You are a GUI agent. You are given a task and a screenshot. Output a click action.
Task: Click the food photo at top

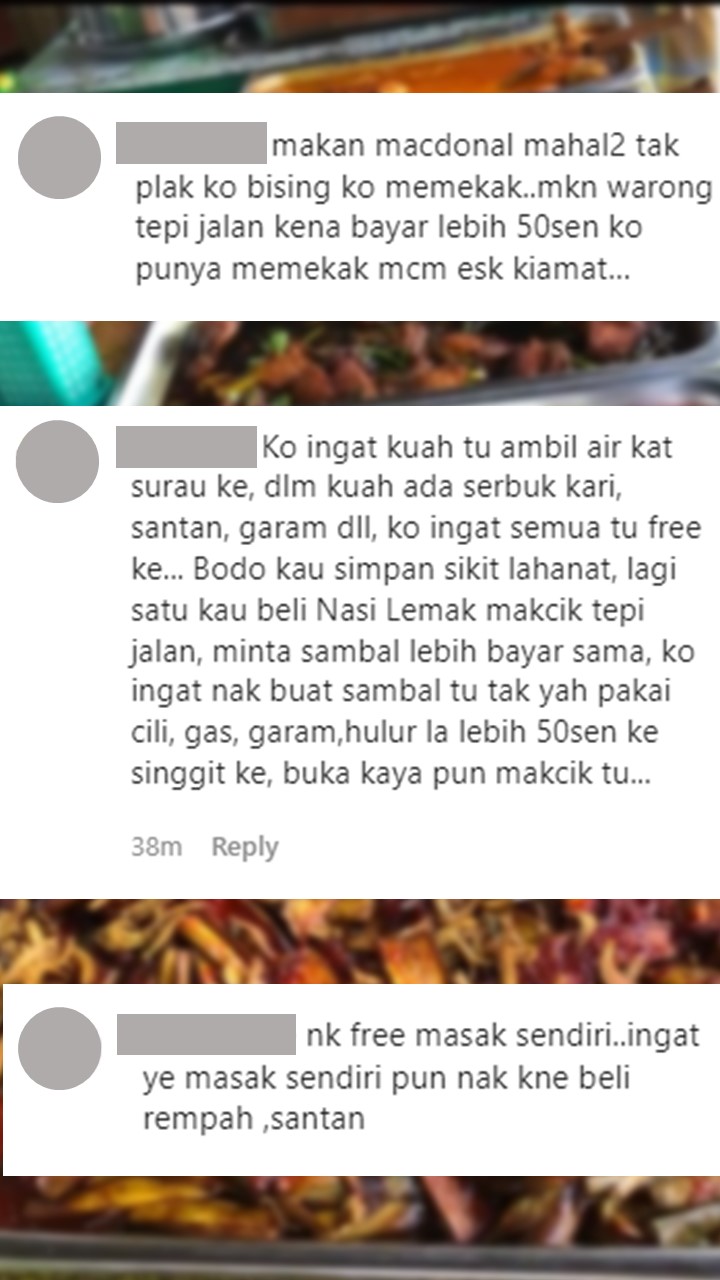pyautogui.click(x=360, y=46)
